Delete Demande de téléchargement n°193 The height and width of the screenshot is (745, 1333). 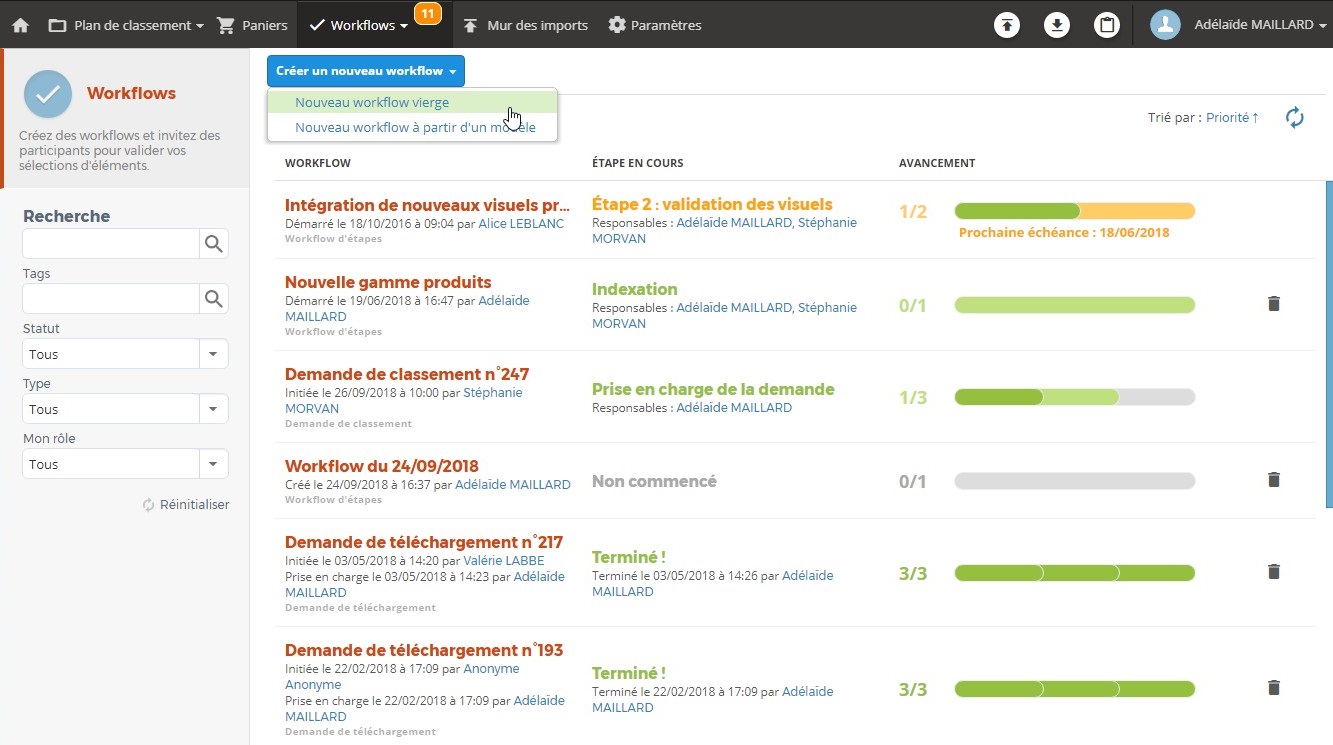[x=1273, y=688]
